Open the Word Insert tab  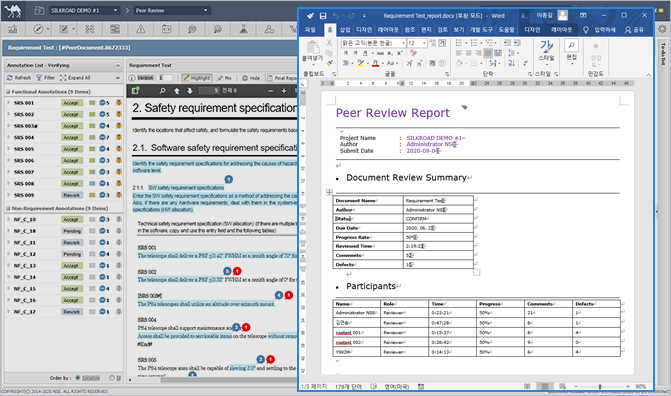[345, 30]
